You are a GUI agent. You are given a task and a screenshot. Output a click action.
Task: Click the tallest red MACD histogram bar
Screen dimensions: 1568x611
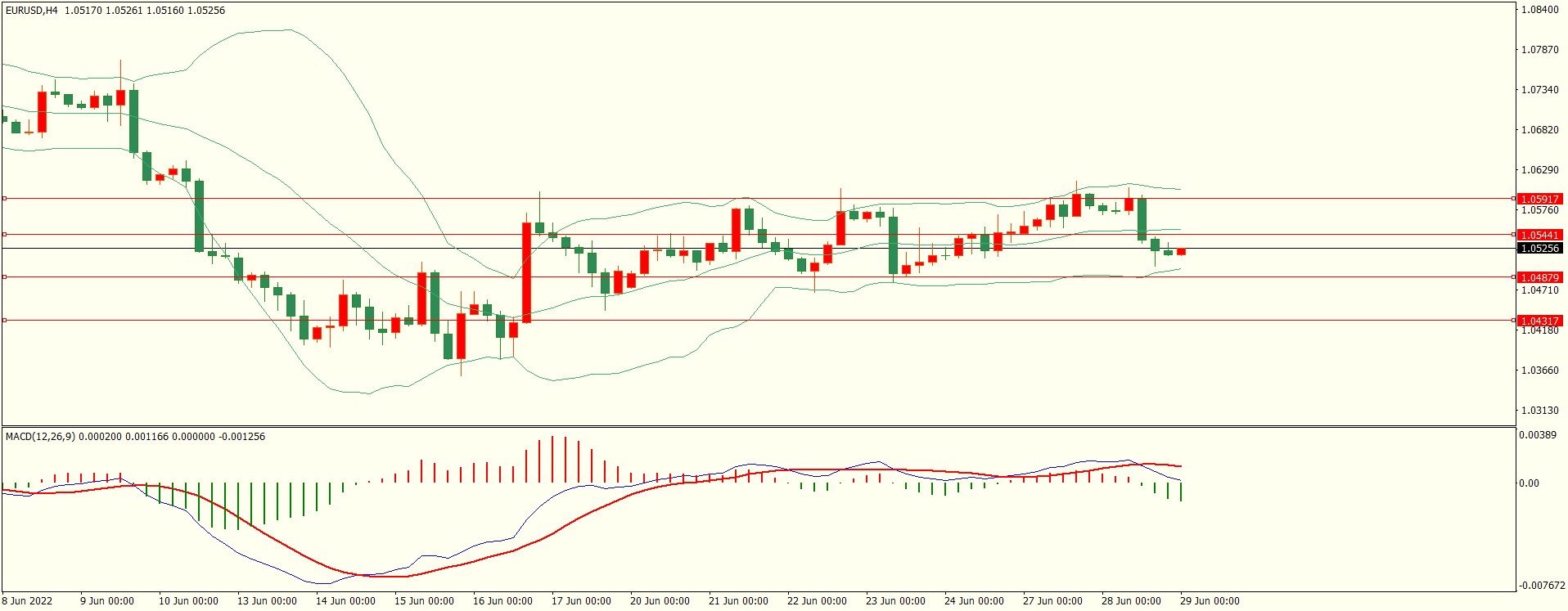[x=552, y=459]
